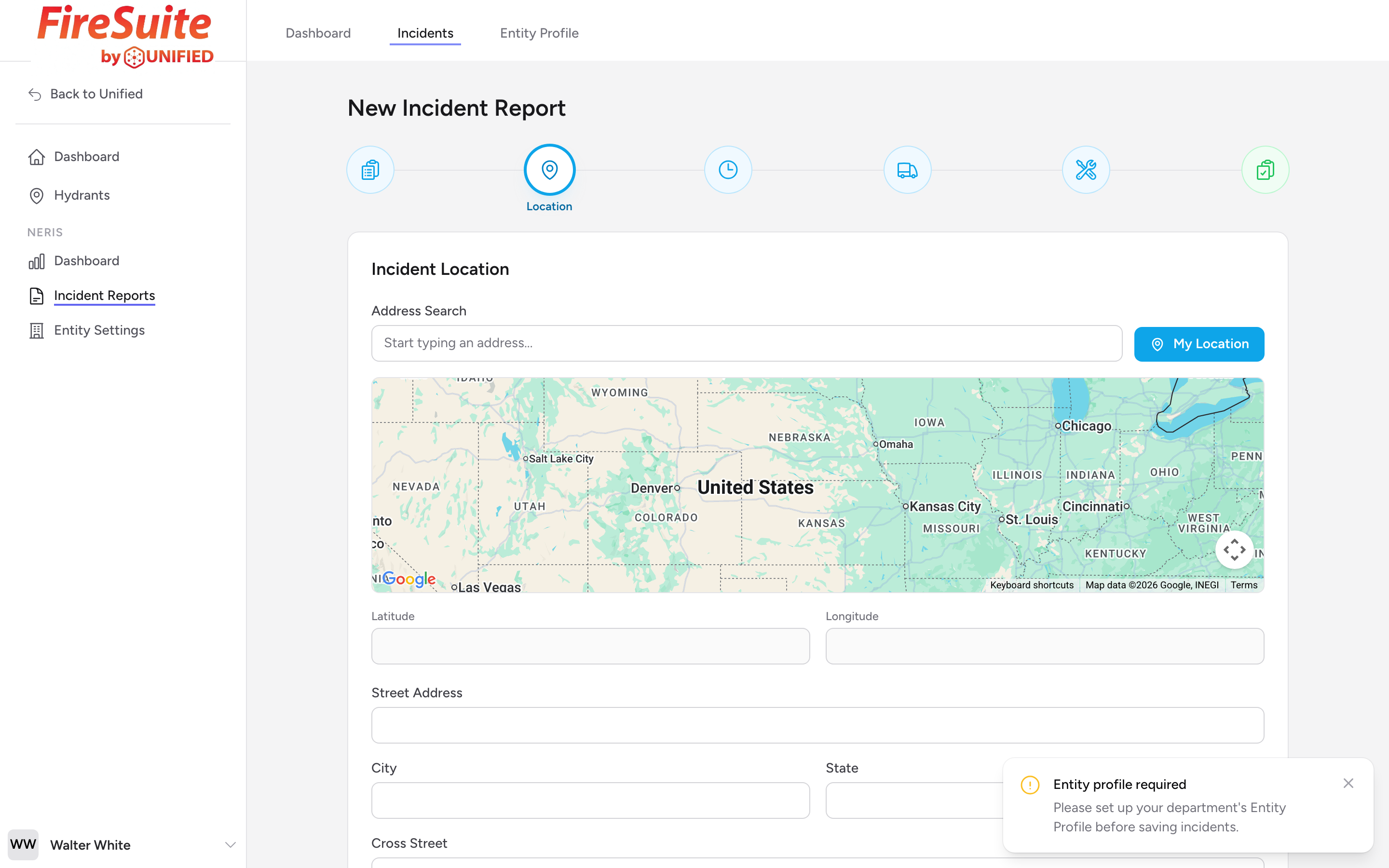
Task: Click the Walter White user name
Action: pyautogui.click(x=90, y=845)
